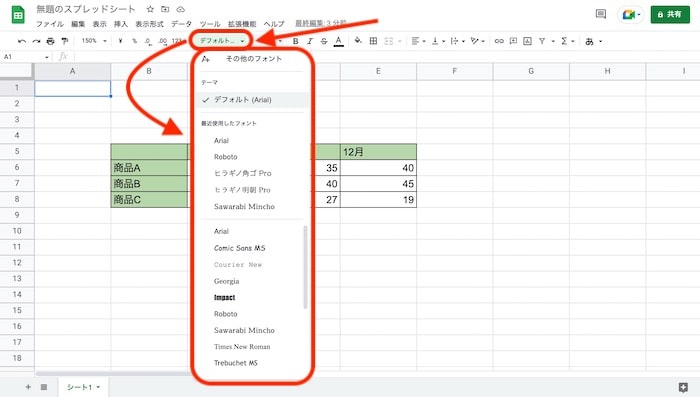Insert a comment
Viewport: 700px width, 397px height.
[x=513, y=41]
